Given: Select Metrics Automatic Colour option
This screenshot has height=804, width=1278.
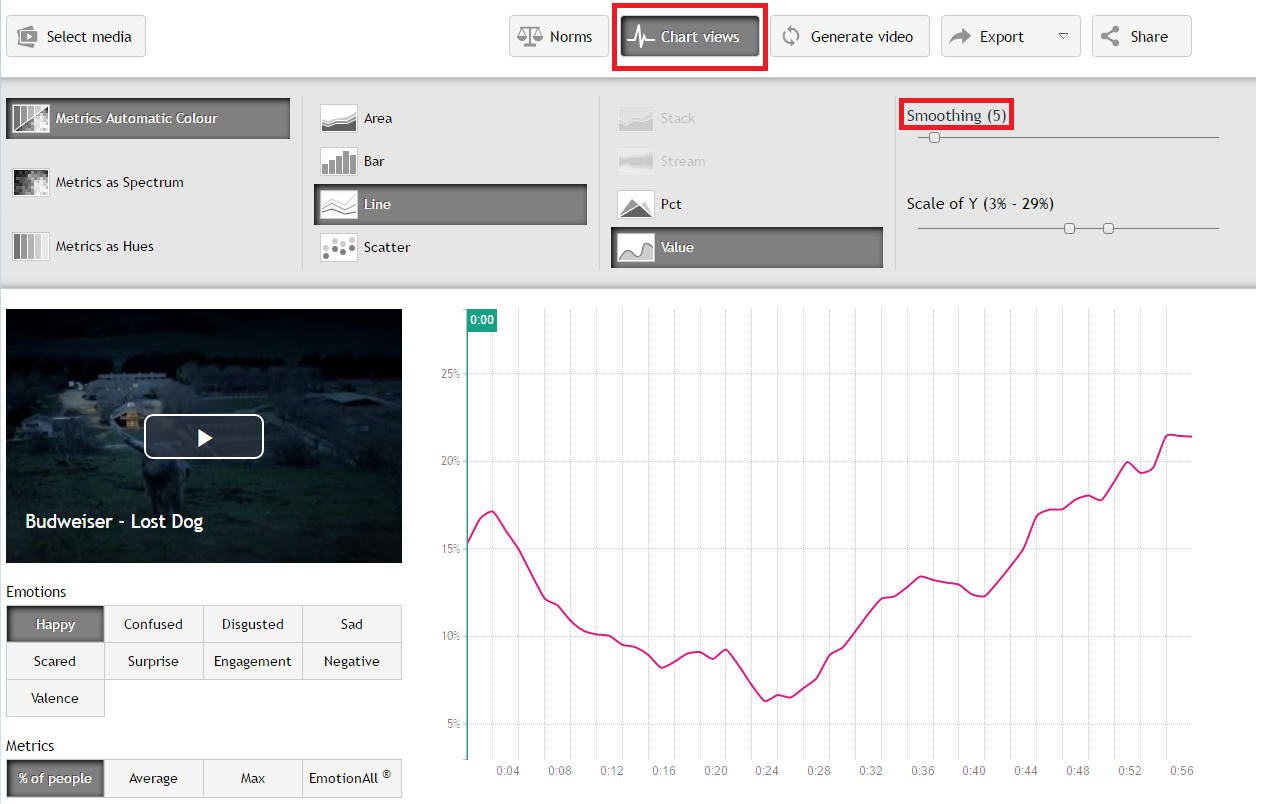Looking at the screenshot, I should click(148, 118).
